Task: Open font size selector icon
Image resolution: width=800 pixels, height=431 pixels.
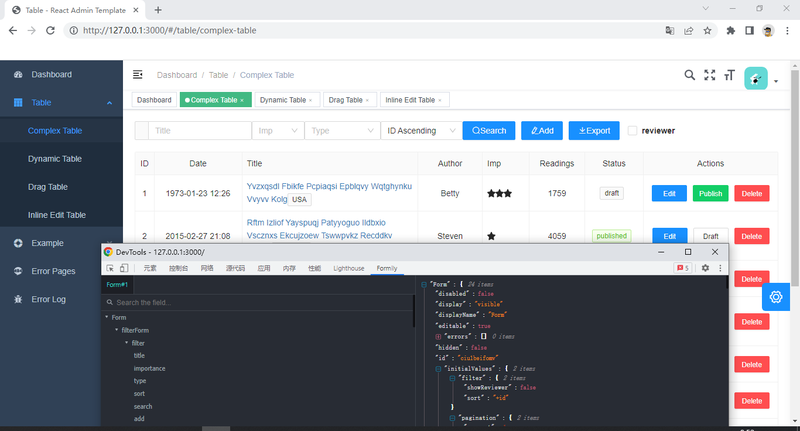Action: coord(730,75)
